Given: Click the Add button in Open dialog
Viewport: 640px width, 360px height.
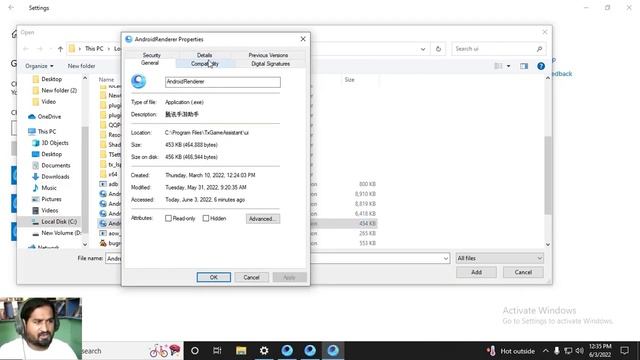Looking at the screenshot, I should tap(476, 272).
